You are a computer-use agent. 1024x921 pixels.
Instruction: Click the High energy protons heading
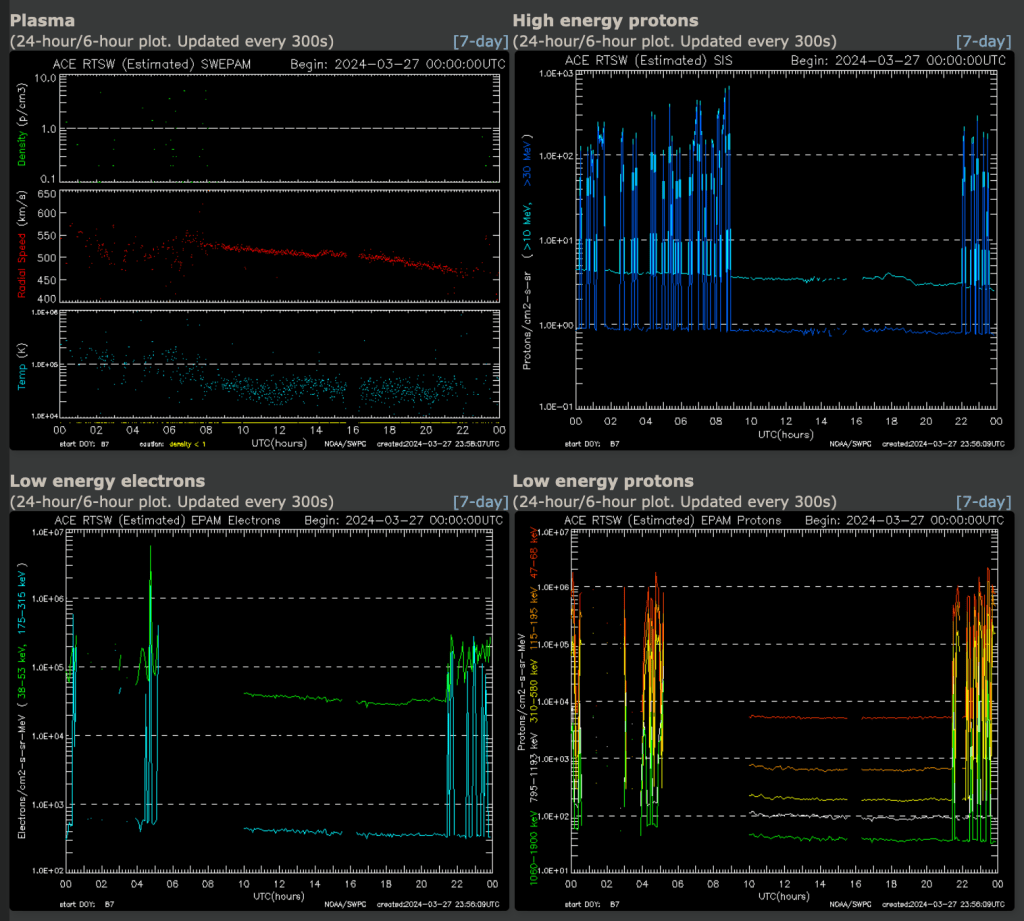point(605,20)
